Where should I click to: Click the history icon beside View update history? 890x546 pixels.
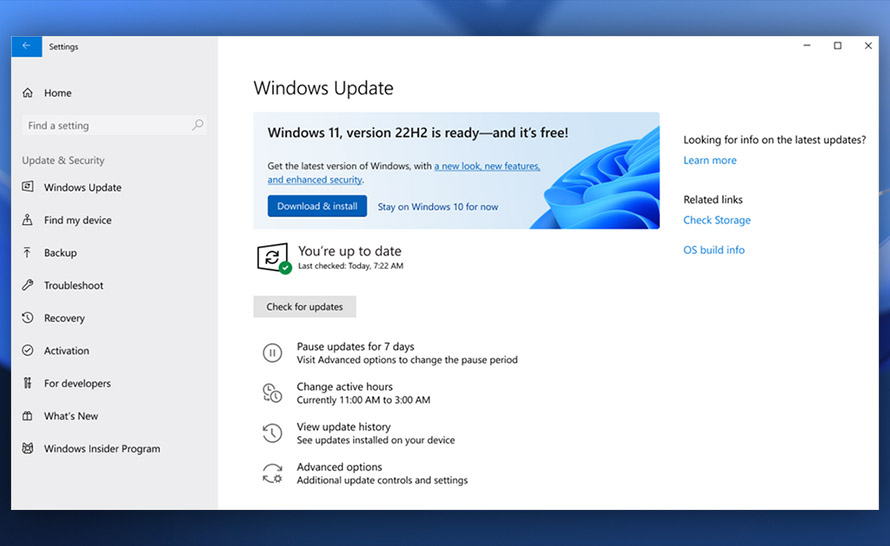click(x=272, y=433)
